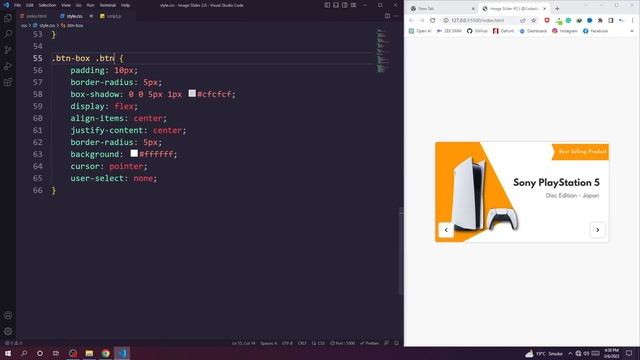Screen dimensions: 640x360
Task: Switch to the index.html editor tab
Action: point(33,16)
